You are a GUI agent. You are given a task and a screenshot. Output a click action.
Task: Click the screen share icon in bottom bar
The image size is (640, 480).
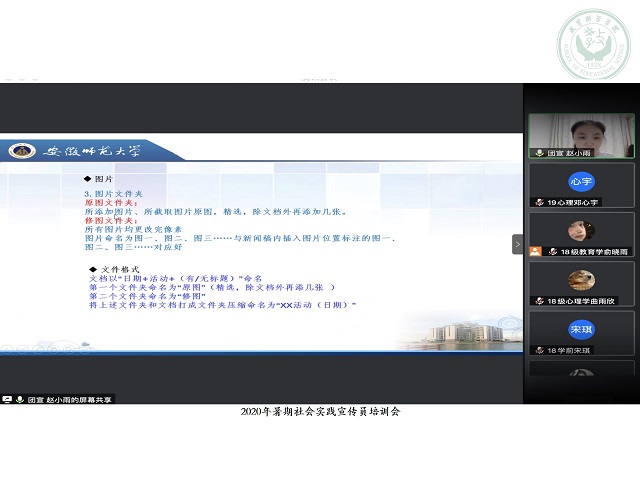click(7, 398)
